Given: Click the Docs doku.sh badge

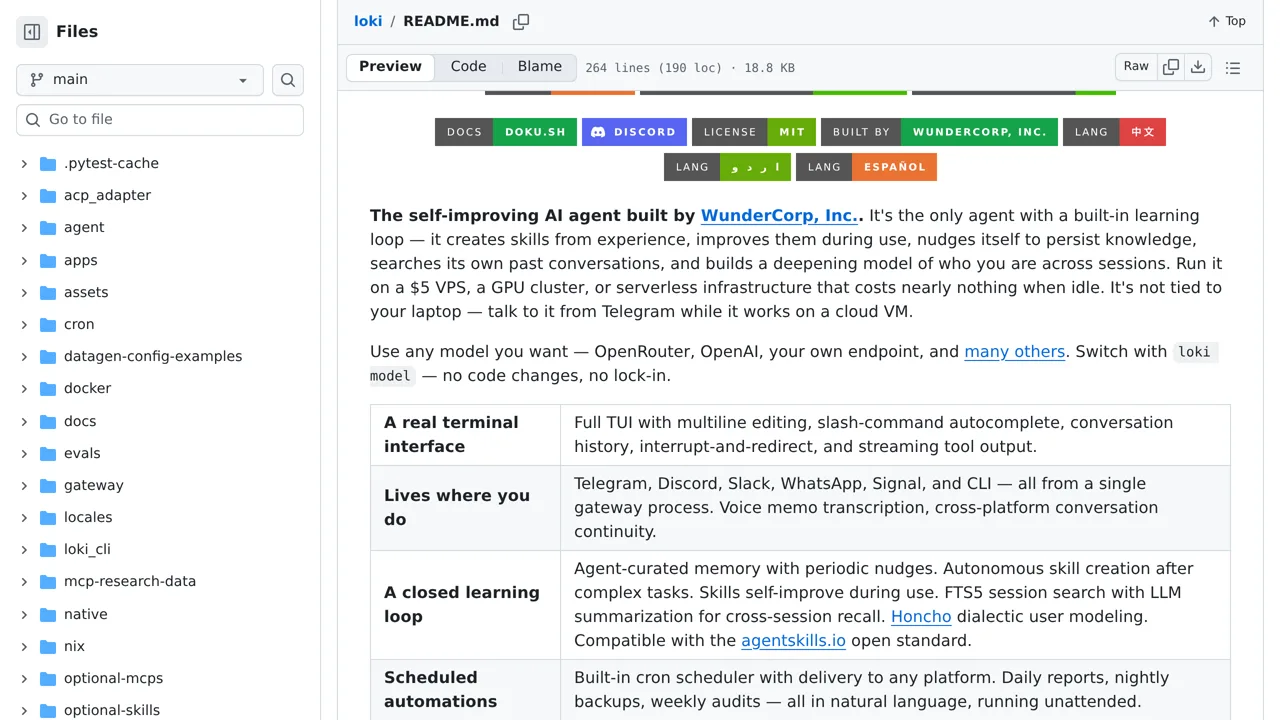Looking at the screenshot, I should pos(506,132).
